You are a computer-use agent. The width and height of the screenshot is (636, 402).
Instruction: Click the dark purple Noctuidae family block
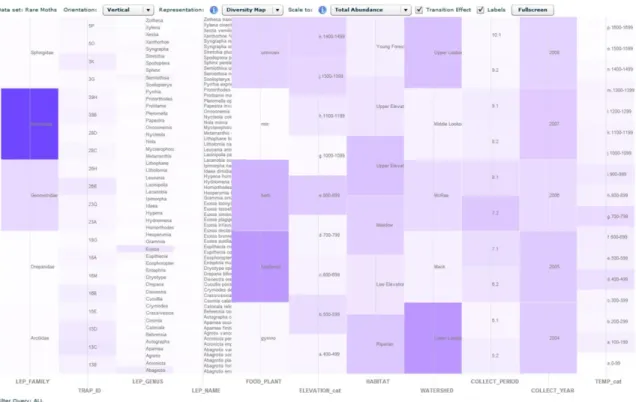[30, 124]
